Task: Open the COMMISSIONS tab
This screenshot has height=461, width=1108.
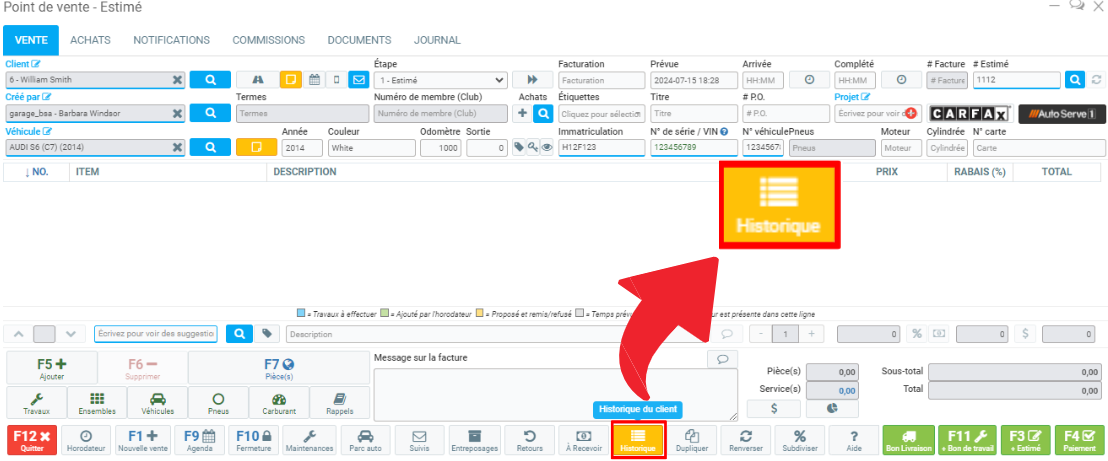Action: 268,40
